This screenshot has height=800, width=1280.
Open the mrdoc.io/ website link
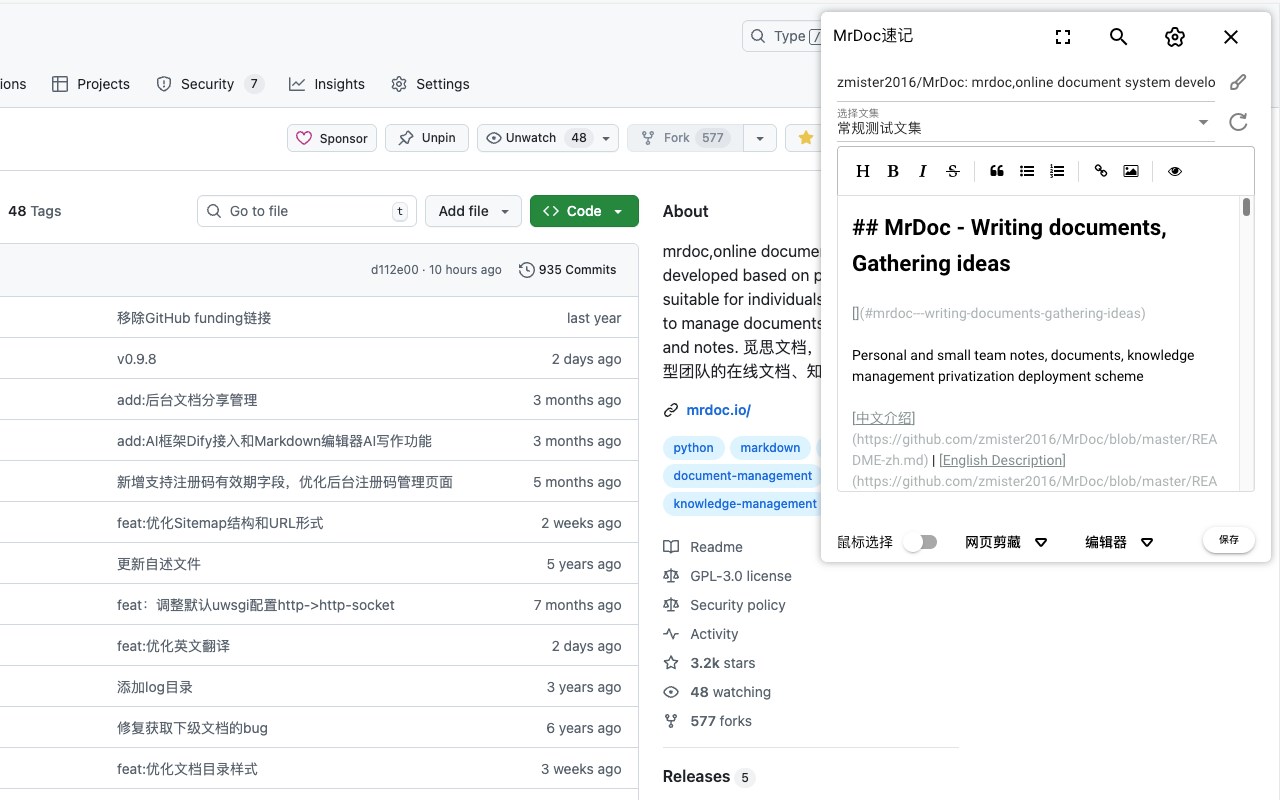click(x=718, y=410)
